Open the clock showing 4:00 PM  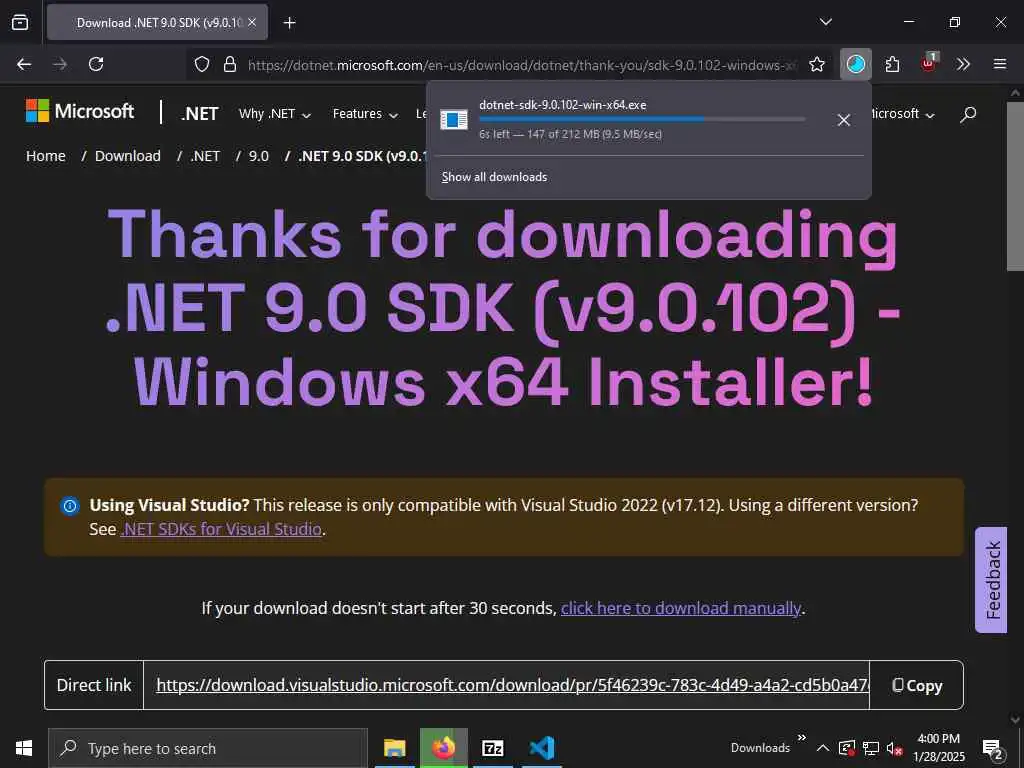click(x=938, y=748)
